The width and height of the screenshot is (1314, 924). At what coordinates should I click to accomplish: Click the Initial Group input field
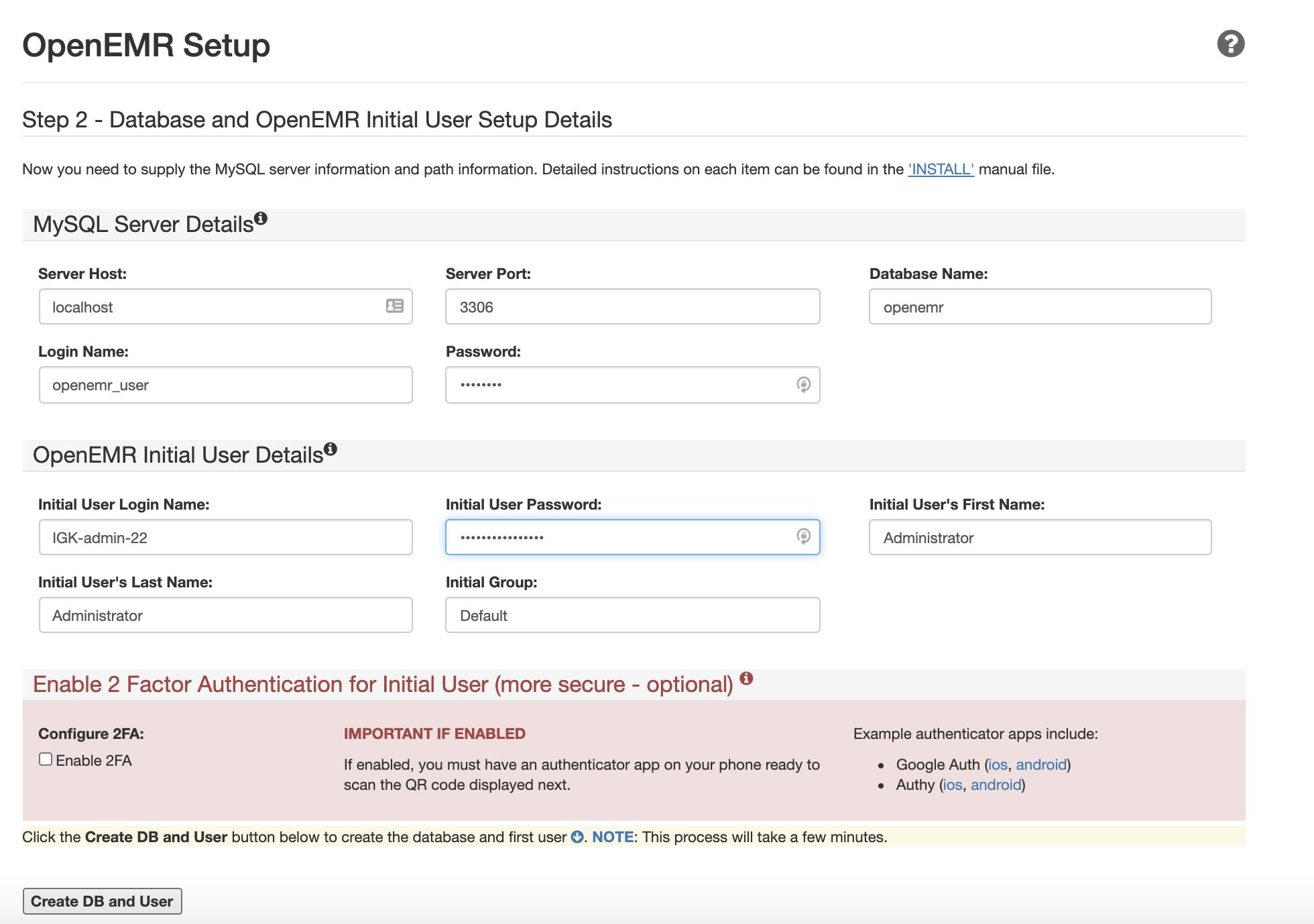point(632,615)
